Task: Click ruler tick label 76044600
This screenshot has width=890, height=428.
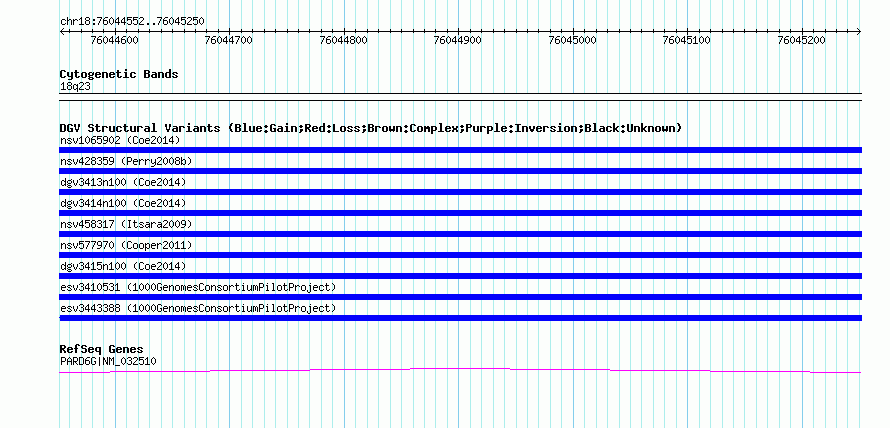Action: (114, 40)
